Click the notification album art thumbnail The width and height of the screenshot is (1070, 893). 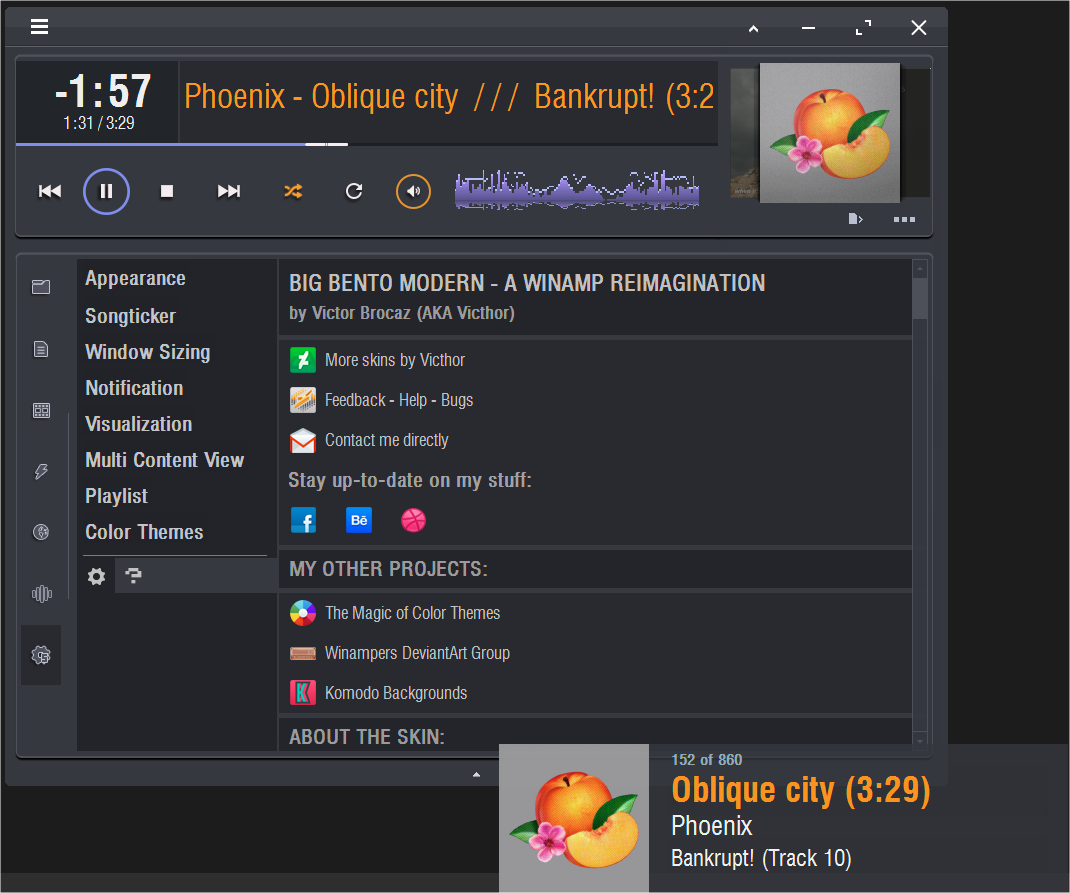(x=574, y=818)
